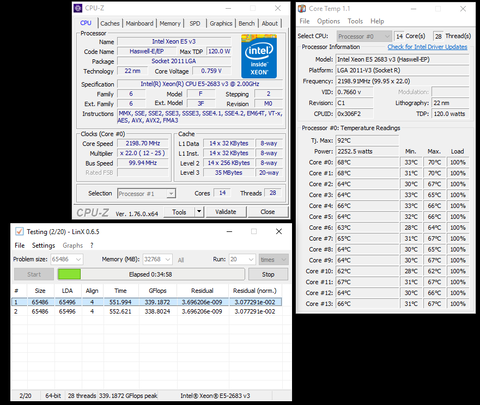This screenshot has width=480, height=405.
Task: Click the LinX elapsed time progress bar
Action: 151,274
